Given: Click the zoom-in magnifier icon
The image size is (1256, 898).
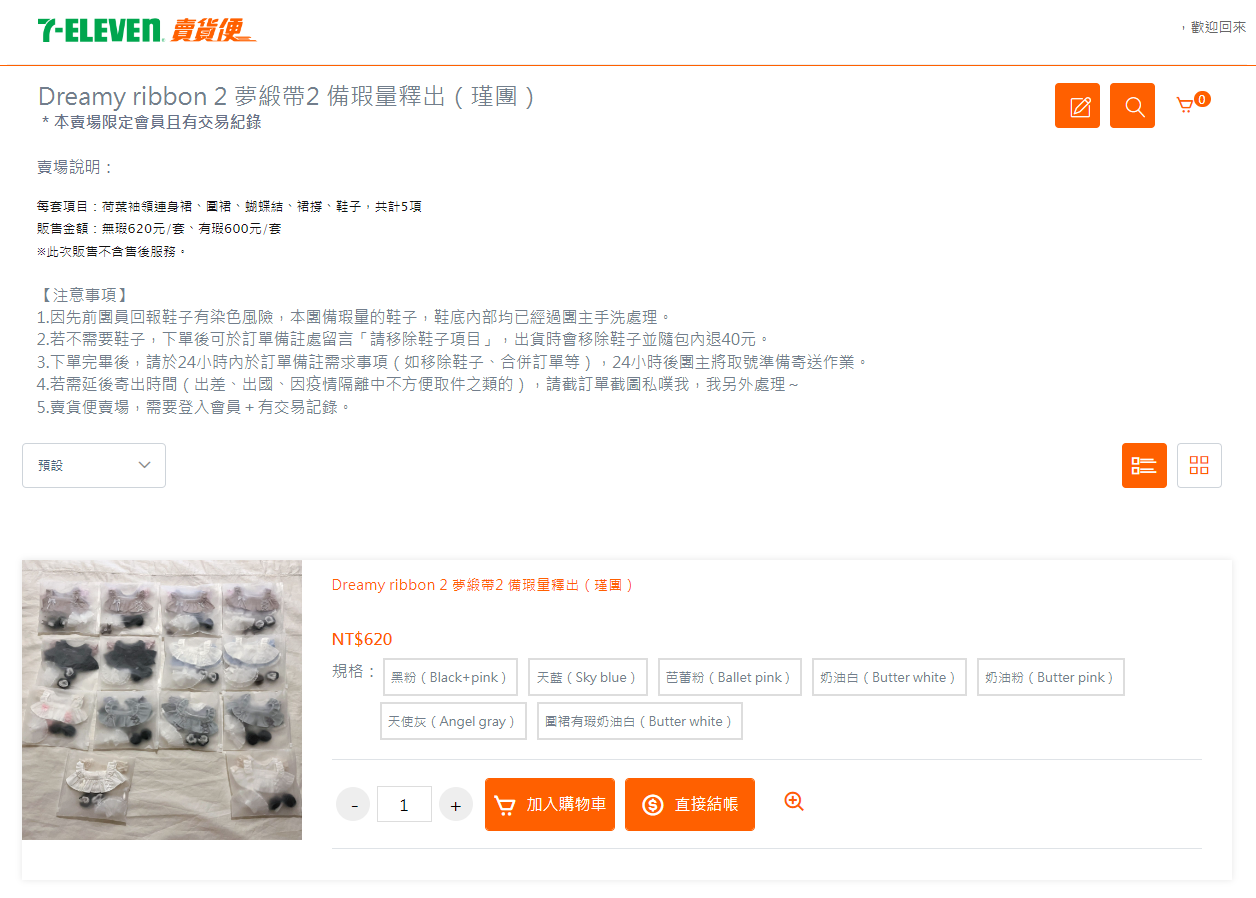Looking at the screenshot, I should [794, 801].
